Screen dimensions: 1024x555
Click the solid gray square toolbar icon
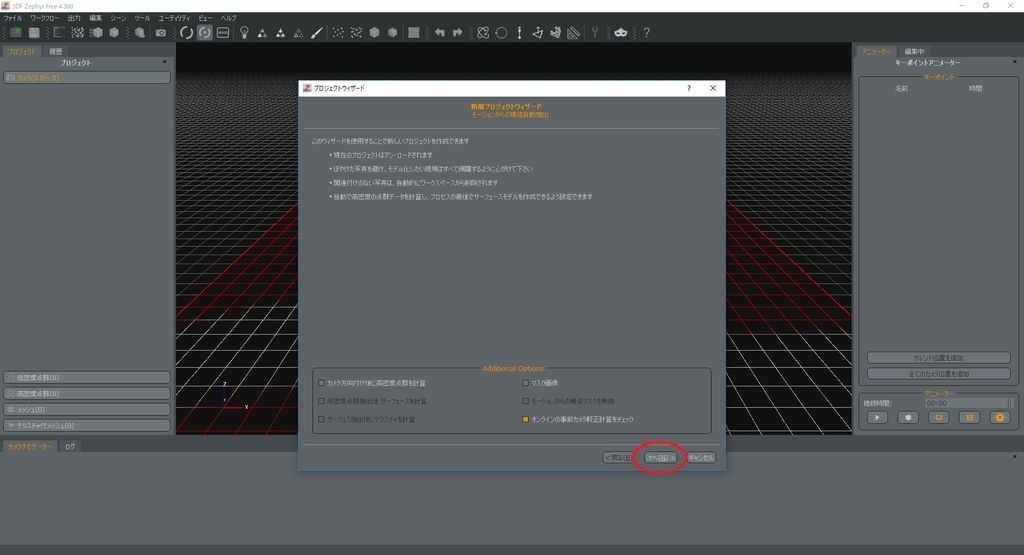[x=414, y=33]
